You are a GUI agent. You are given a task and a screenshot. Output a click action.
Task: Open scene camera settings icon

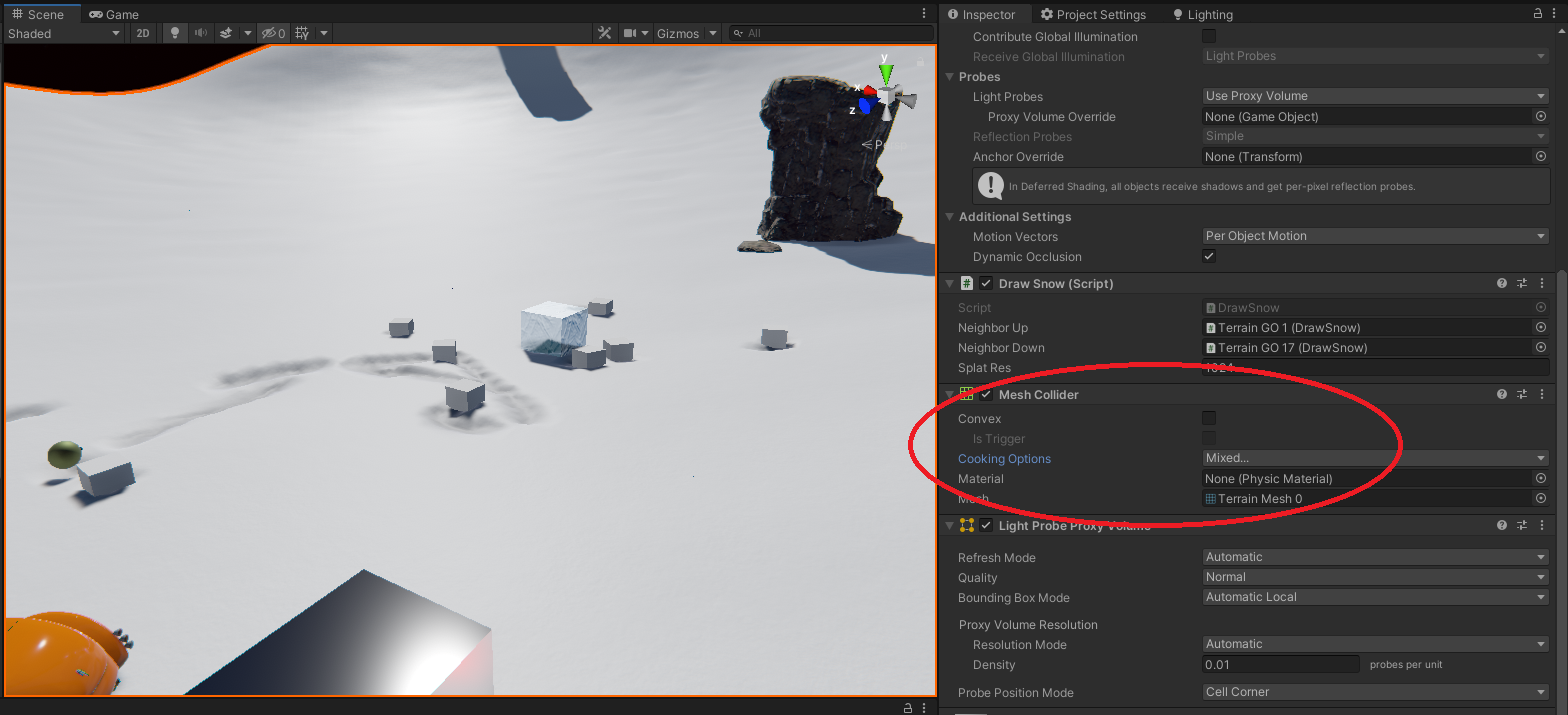coord(630,33)
